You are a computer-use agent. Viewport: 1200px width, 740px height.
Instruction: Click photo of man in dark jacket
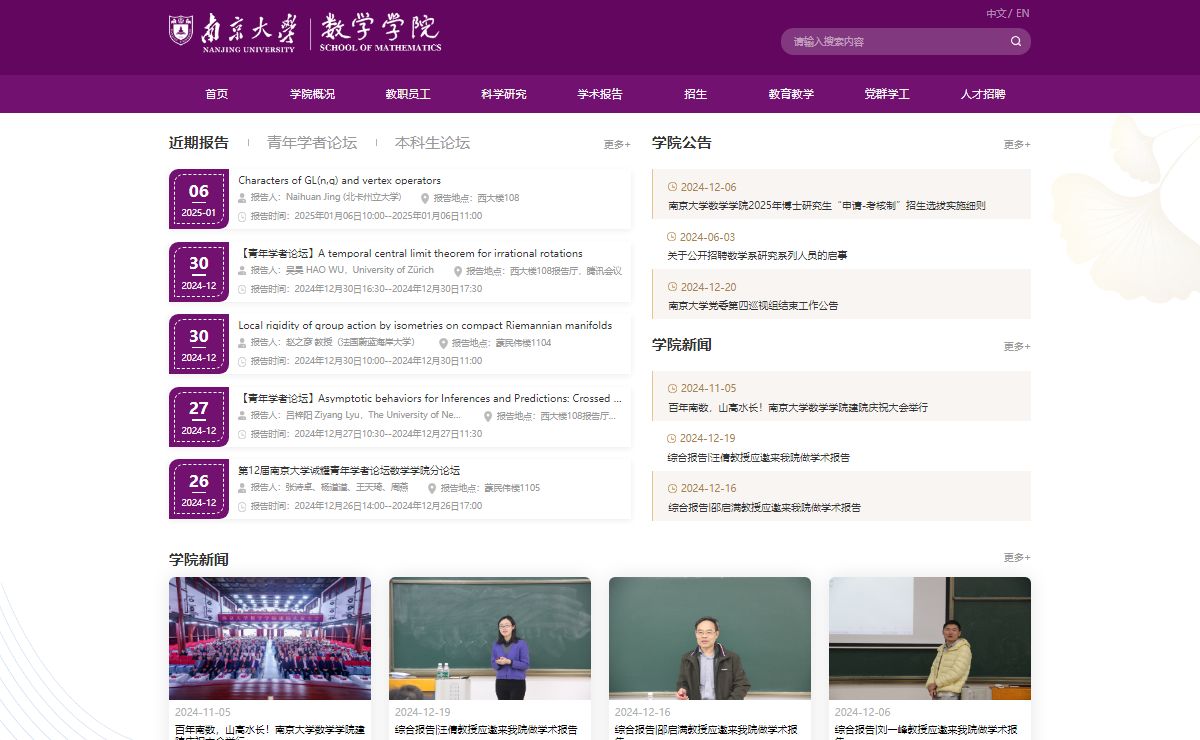click(710, 638)
